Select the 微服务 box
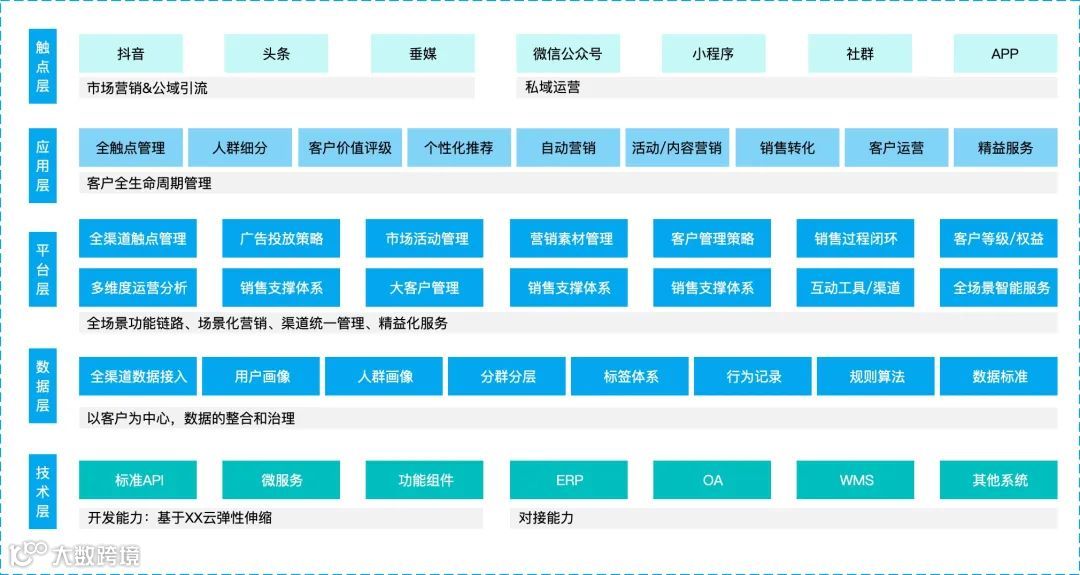The image size is (1080, 575). coord(281,479)
